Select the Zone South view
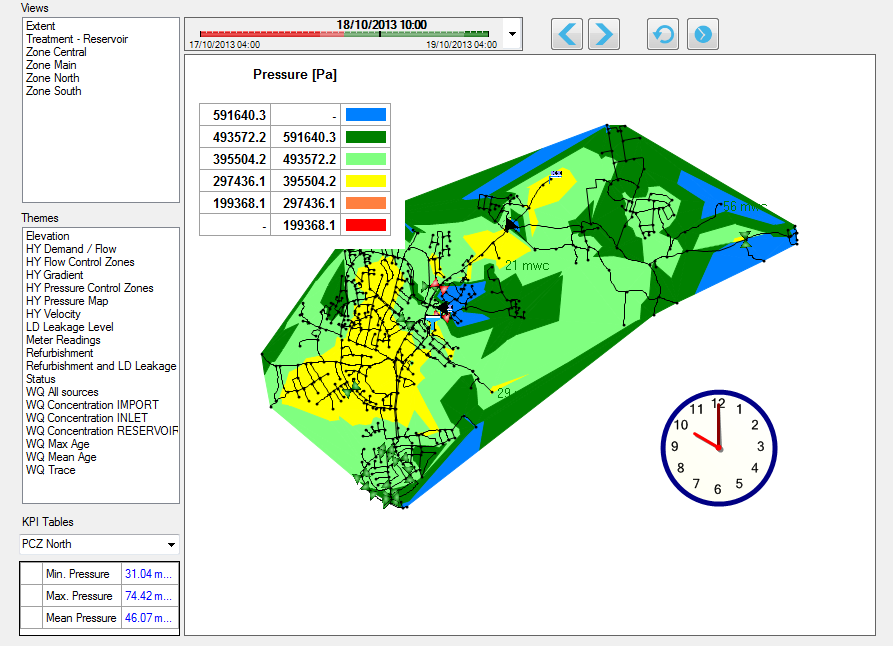 54,91
